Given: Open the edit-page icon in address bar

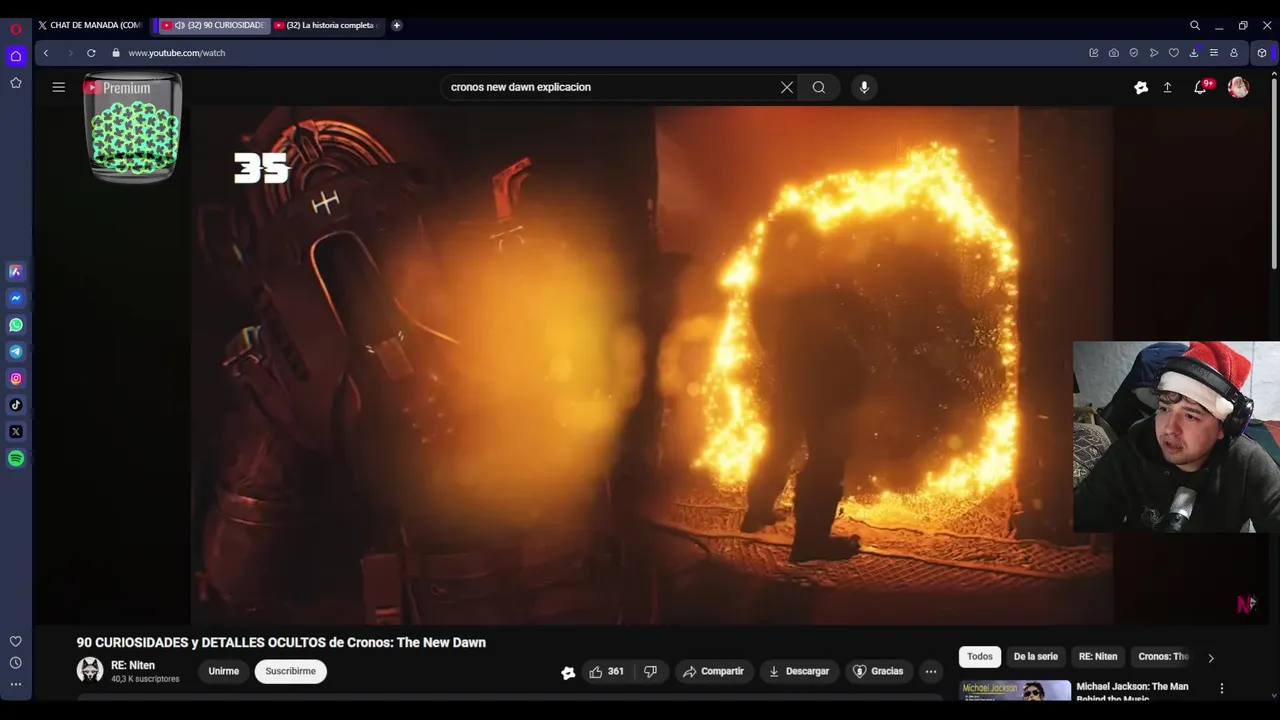Looking at the screenshot, I should pos(1094,53).
